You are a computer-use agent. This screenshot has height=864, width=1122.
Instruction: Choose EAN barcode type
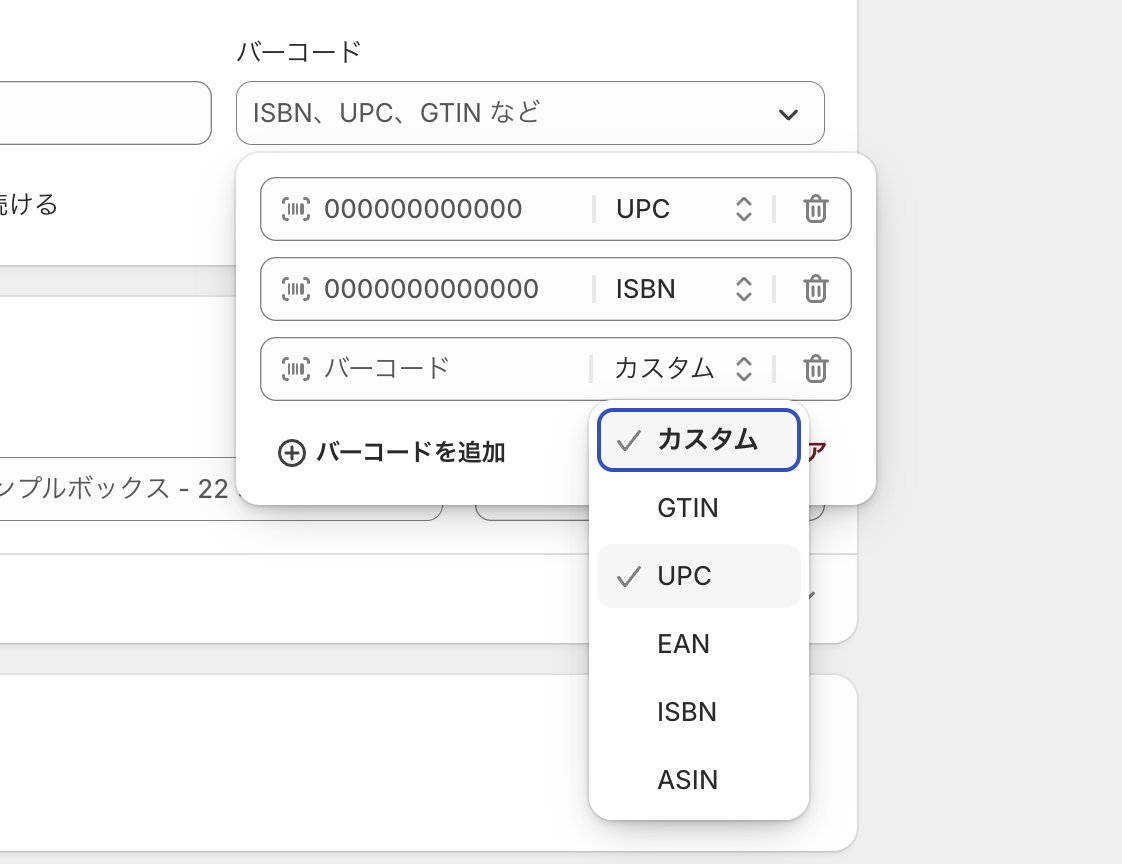[698, 644]
